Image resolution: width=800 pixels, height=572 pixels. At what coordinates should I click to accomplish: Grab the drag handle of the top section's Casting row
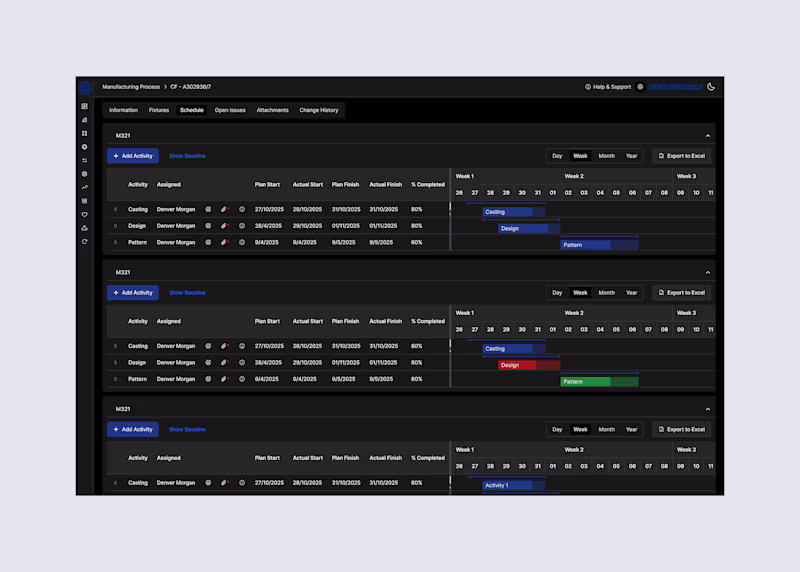point(115,209)
